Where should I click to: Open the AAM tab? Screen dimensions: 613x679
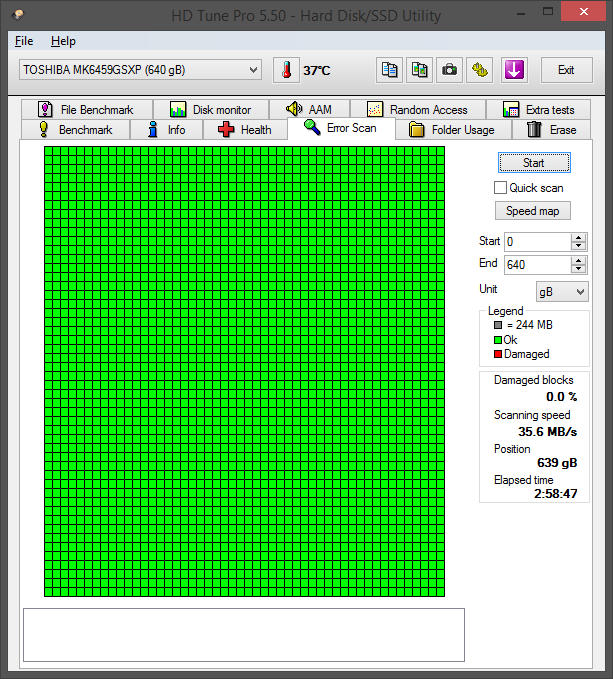[x=309, y=110]
